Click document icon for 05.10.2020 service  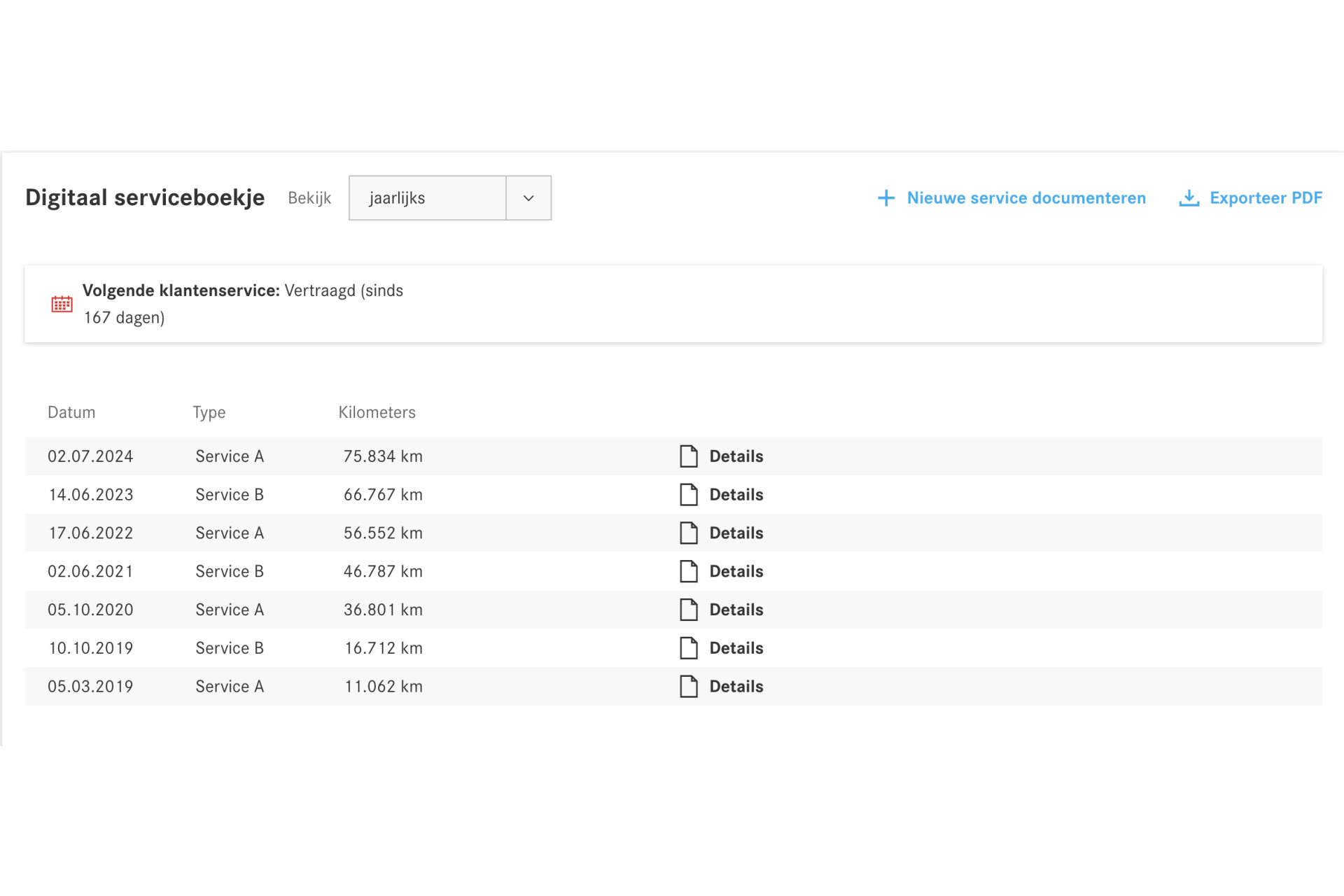689,610
